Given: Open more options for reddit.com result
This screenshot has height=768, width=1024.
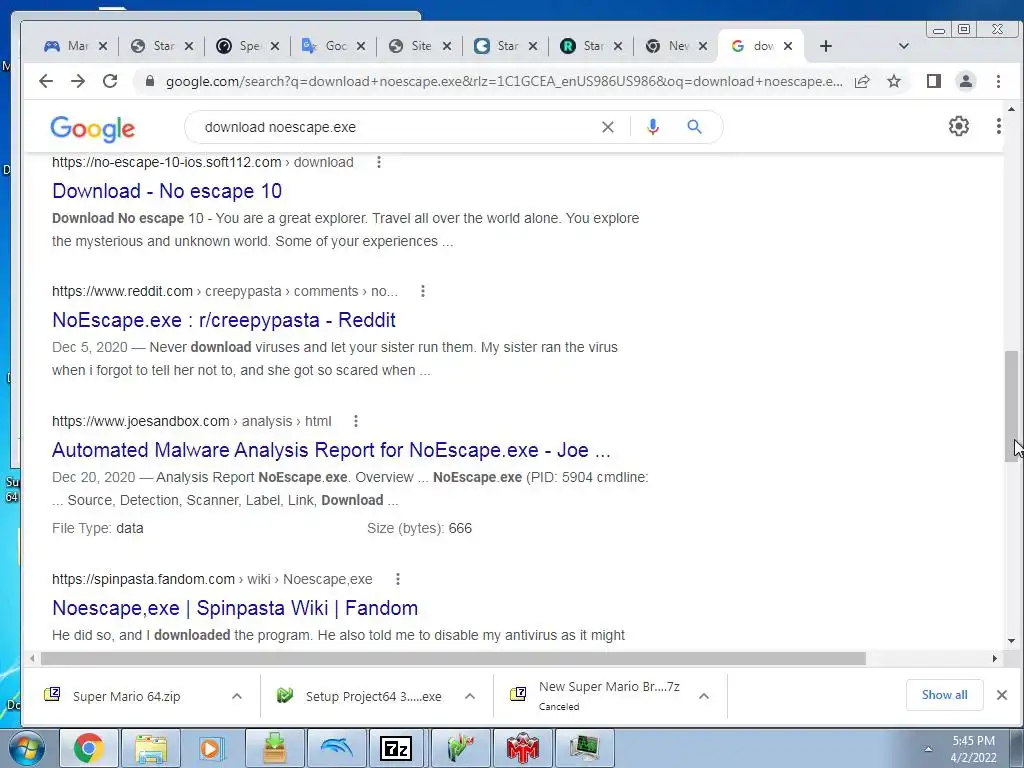Looking at the screenshot, I should (423, 291).
